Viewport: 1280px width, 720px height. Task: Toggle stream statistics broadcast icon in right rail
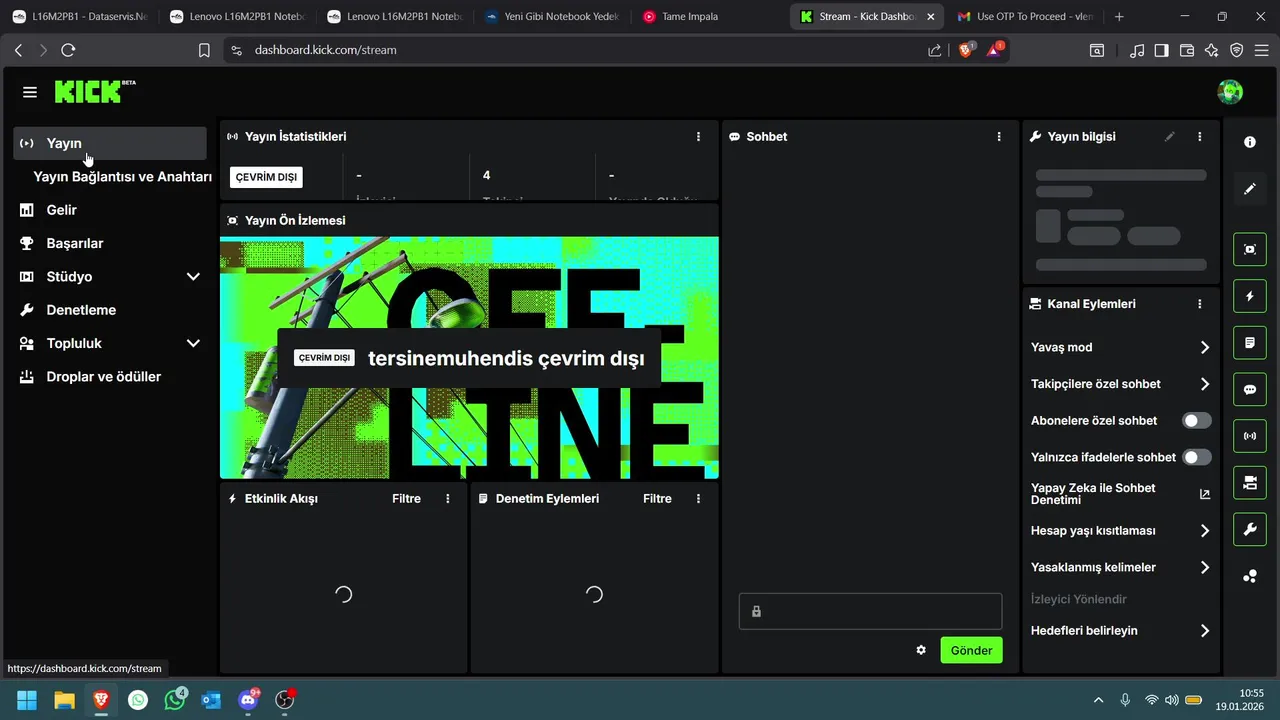(x=1250, y=436)
